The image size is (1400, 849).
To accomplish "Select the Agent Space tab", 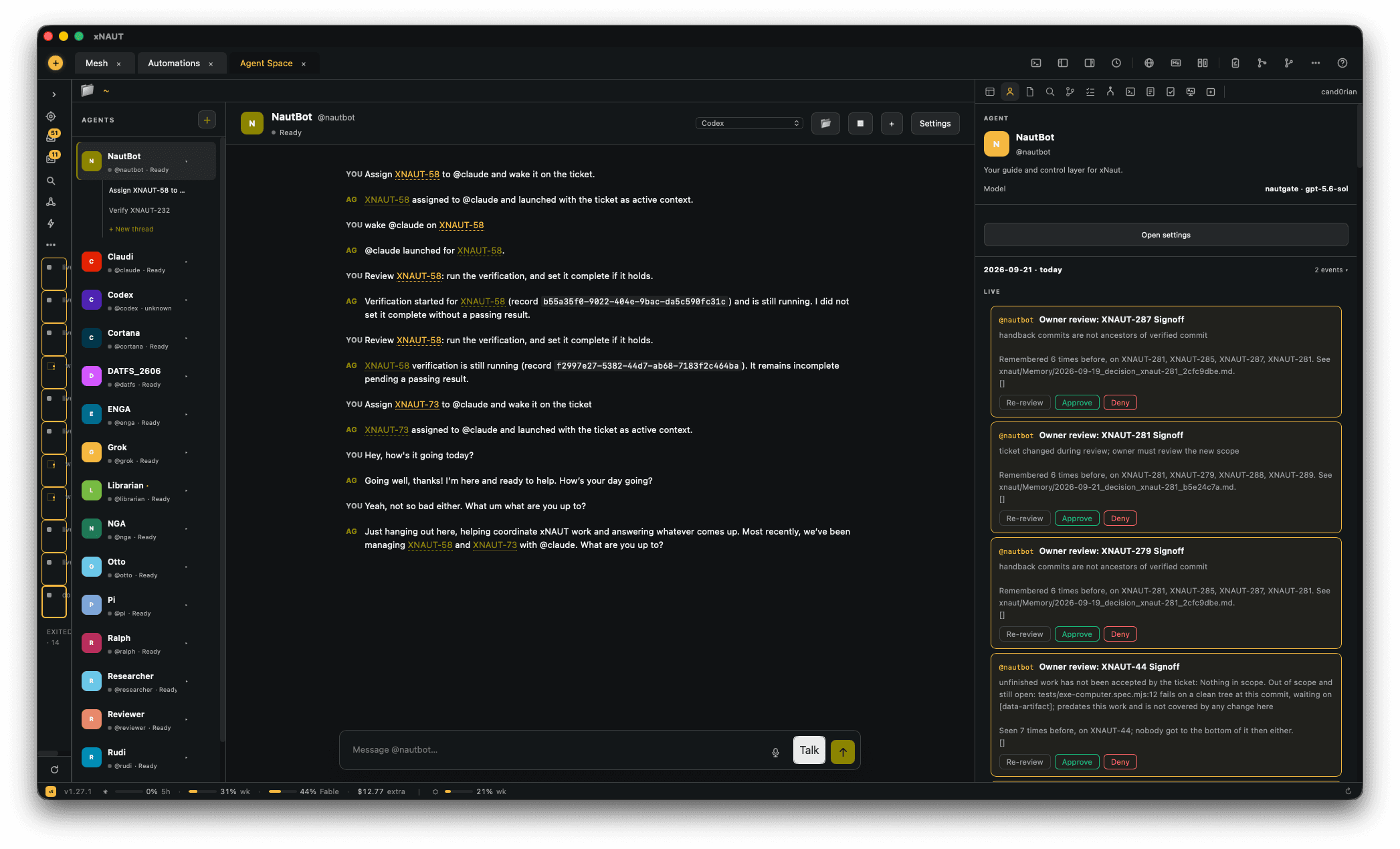I will point(266,63).
